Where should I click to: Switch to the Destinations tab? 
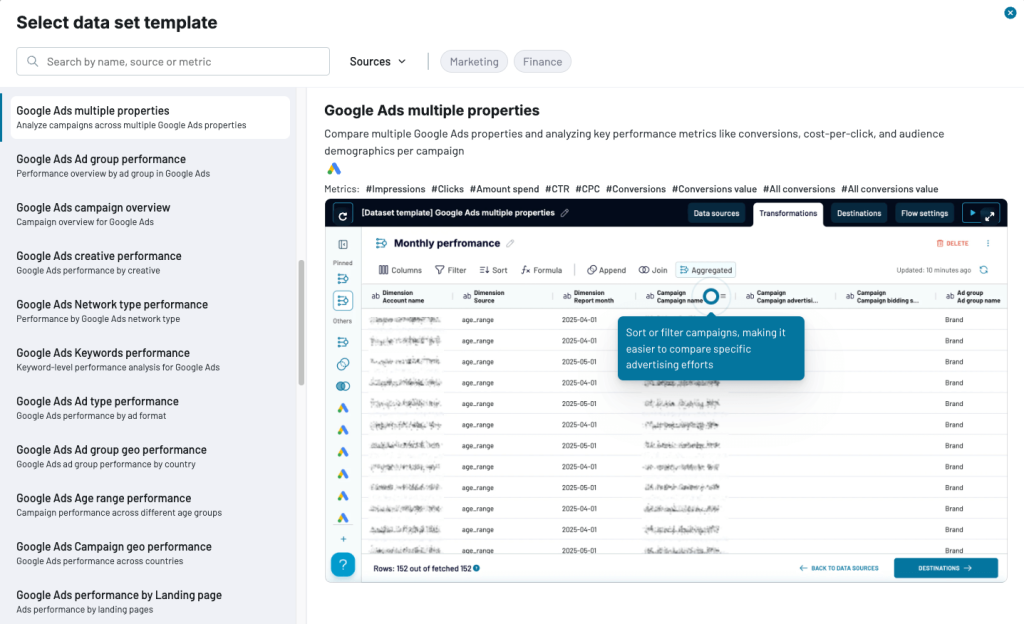(x=859, y=213)
